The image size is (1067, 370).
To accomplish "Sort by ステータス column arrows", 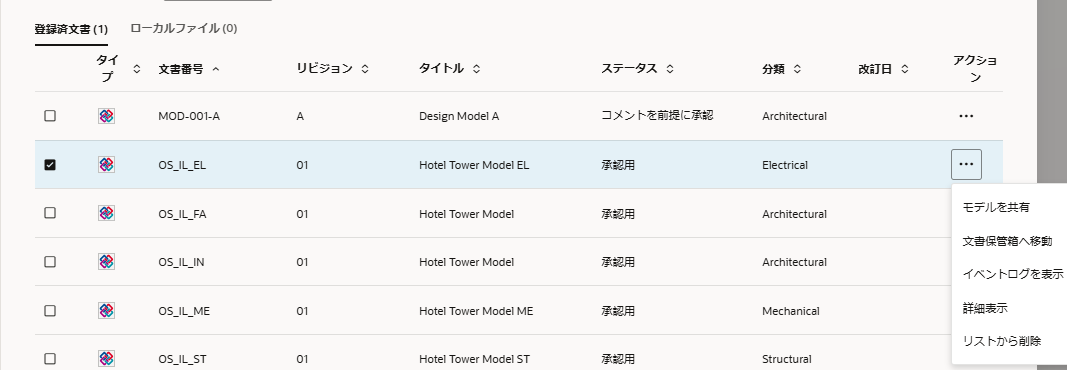I will pos(670,69).
